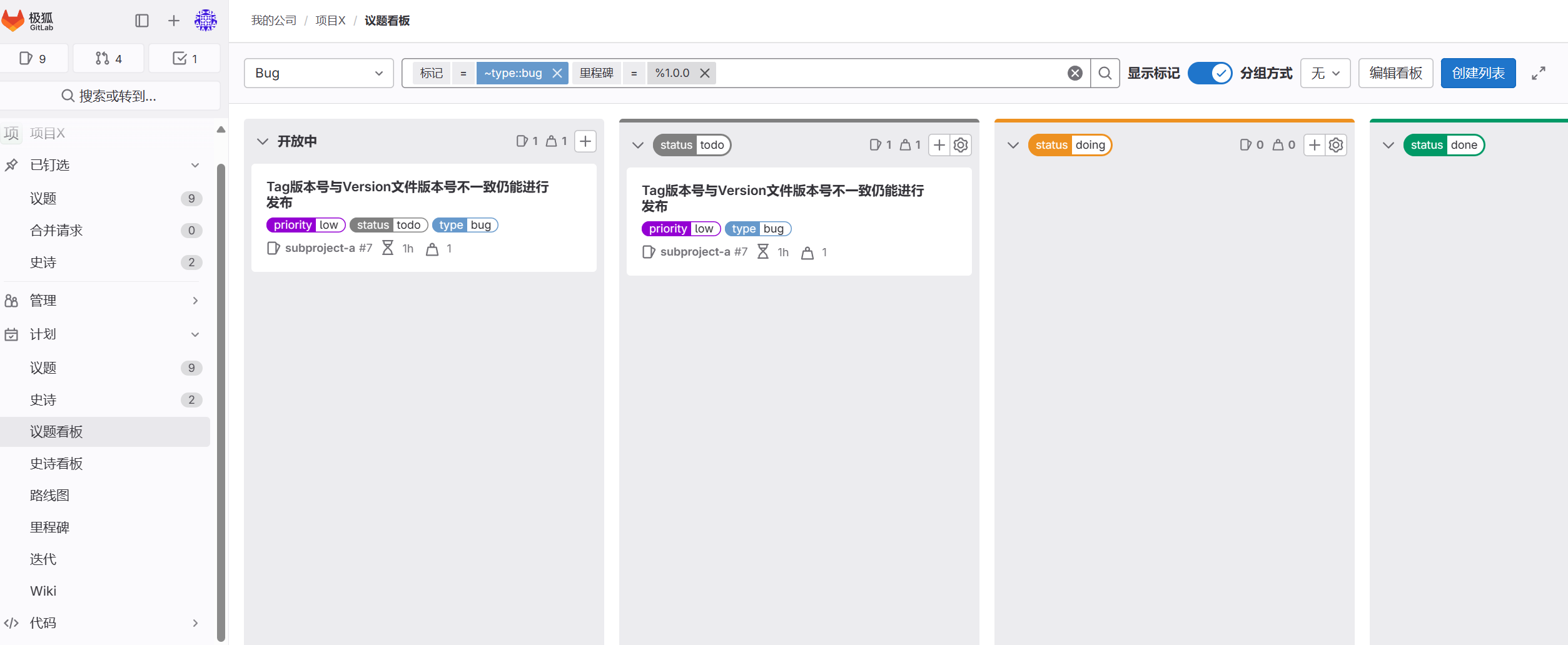
Task: Toggle the left sidebar panel icon
Action: [x=142, y=21]
